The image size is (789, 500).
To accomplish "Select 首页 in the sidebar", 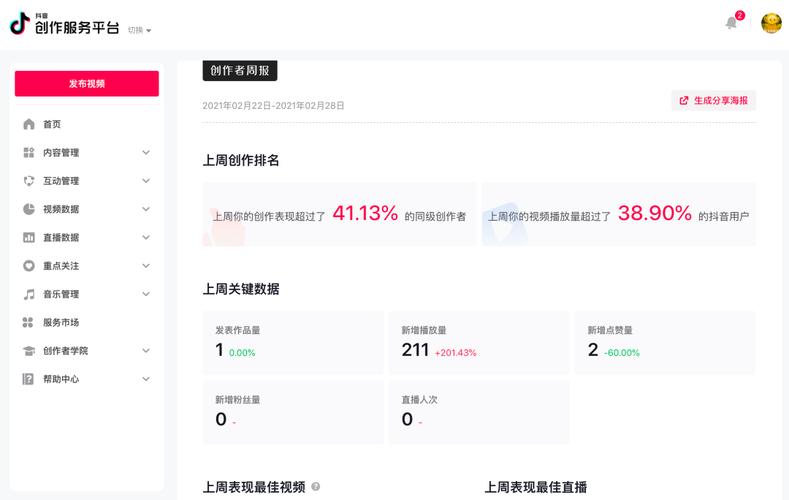I will [x=52, y=124].
